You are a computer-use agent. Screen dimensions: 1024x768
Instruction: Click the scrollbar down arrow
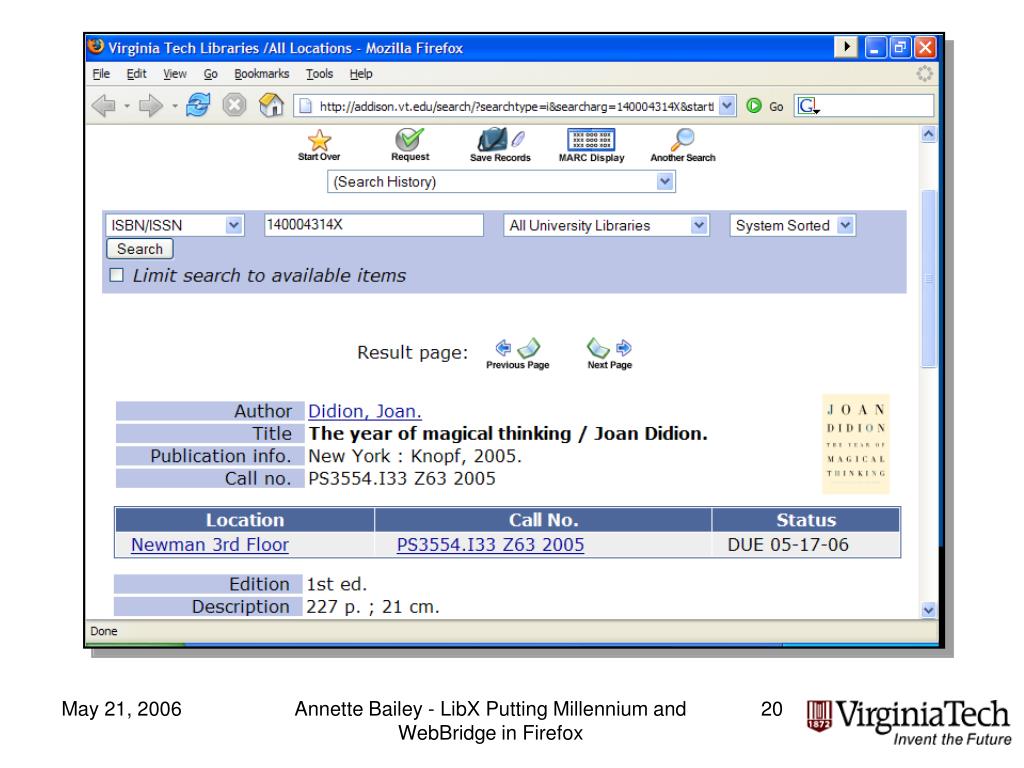pos(928,611)
